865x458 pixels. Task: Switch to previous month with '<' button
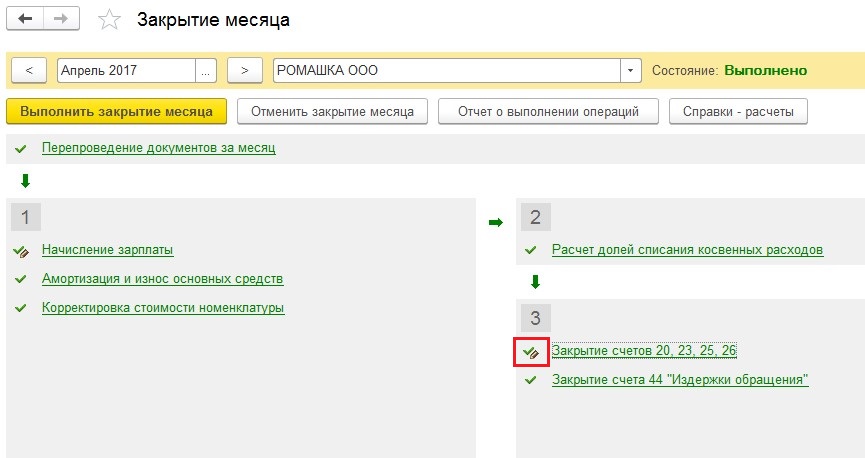[29, 71]
